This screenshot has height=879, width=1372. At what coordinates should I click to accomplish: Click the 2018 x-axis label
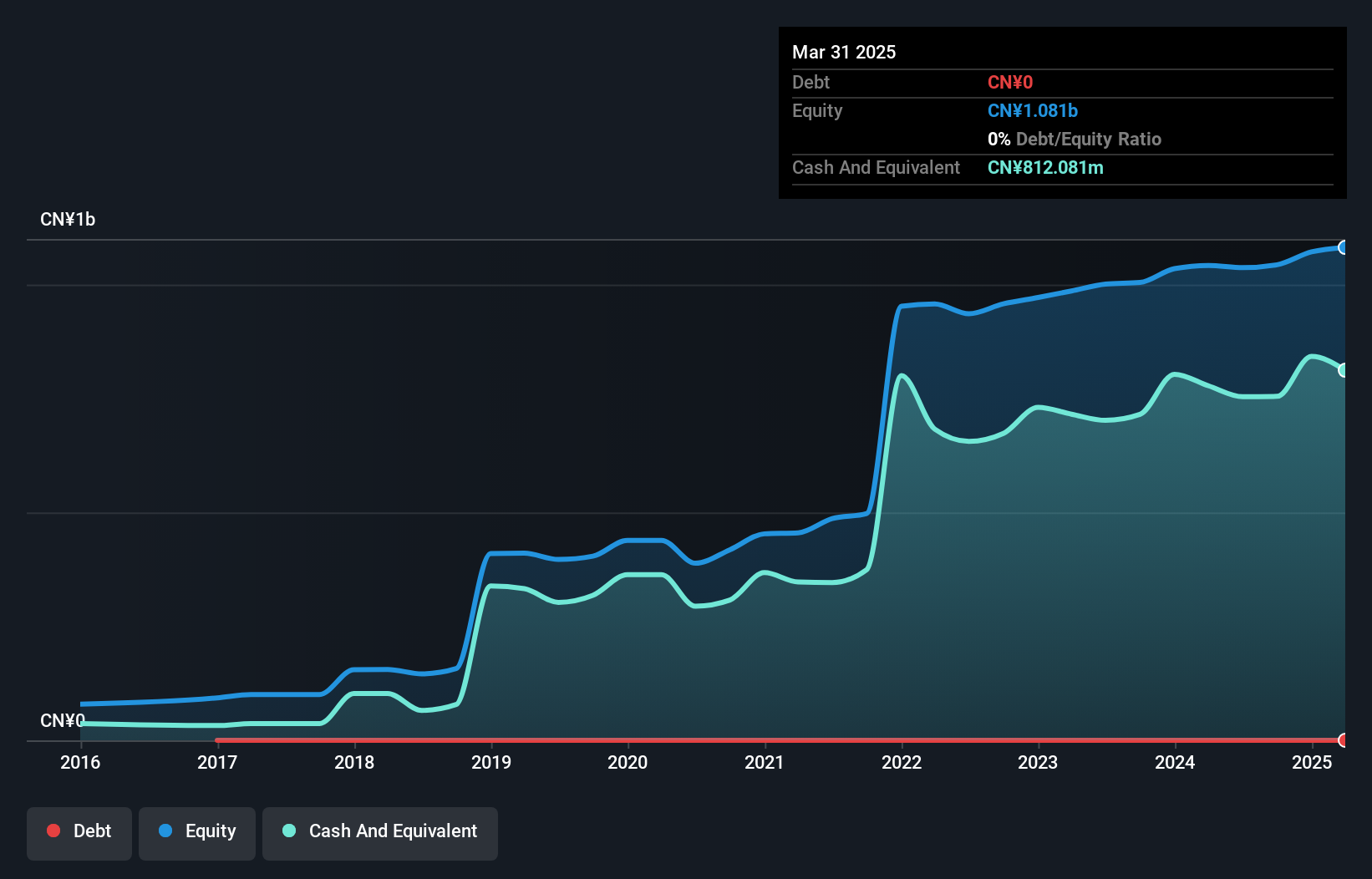pos(354,762)
